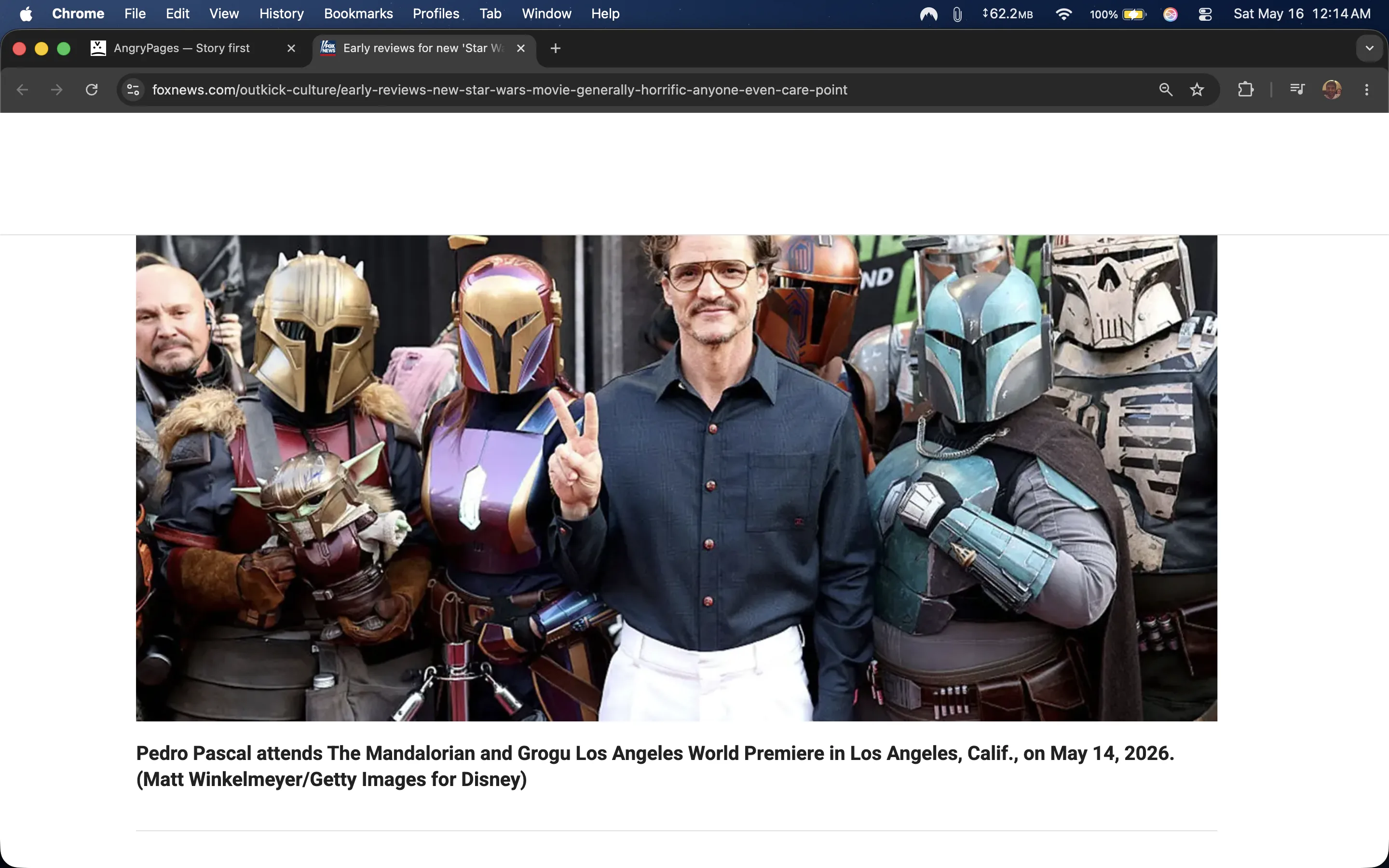
Task: Click the Fox News favicon on active tab
Action: coord(328,48)
